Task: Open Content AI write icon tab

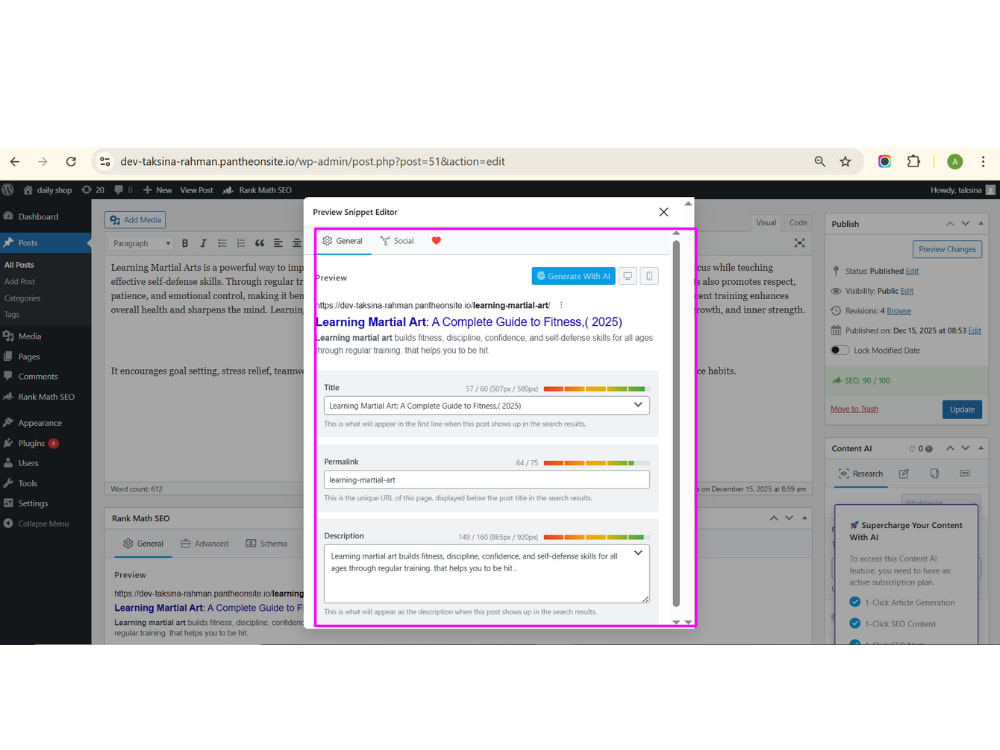Action: (x=904, y=474)
